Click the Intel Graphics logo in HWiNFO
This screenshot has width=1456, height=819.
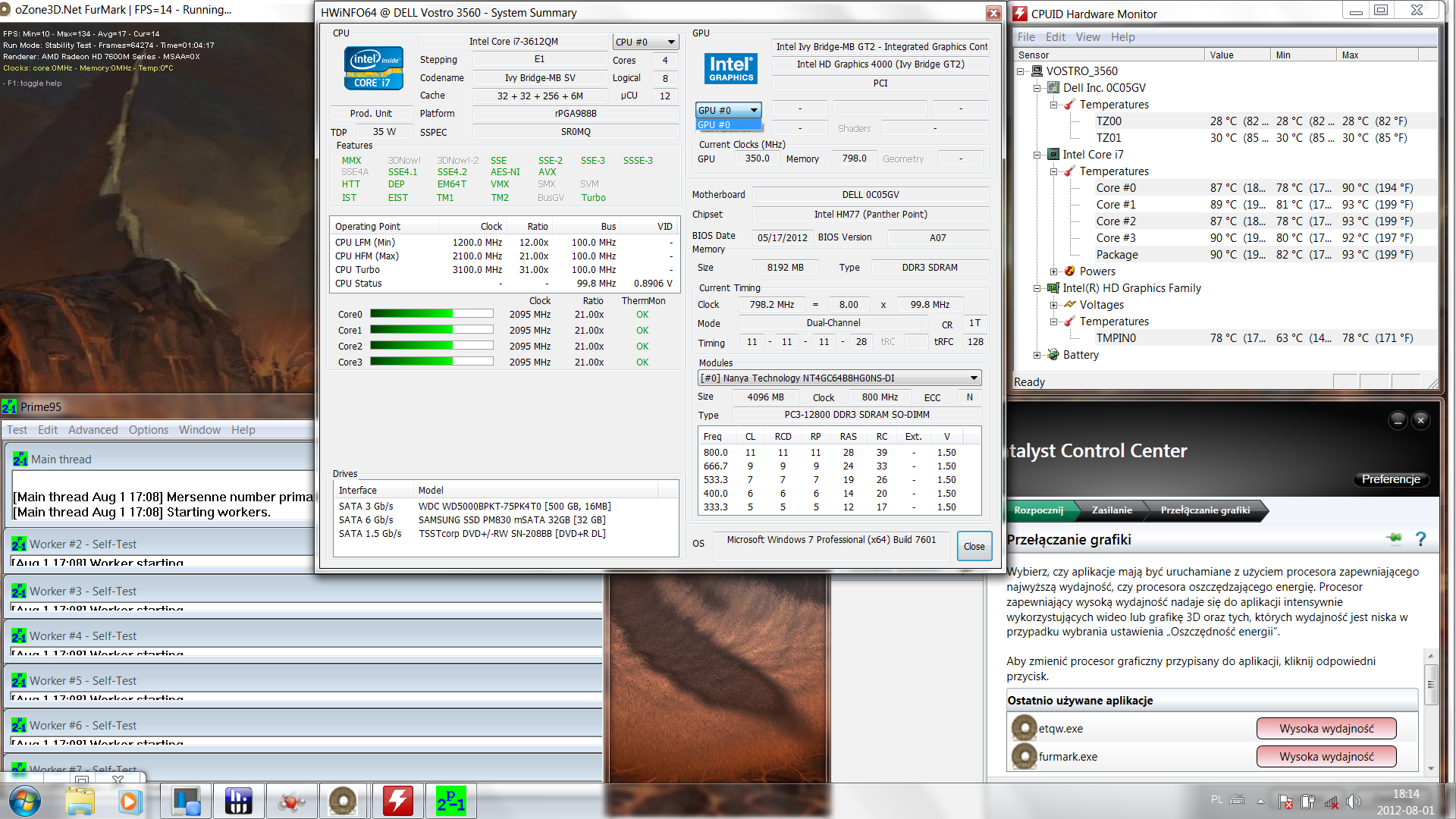tap(731, 68)
